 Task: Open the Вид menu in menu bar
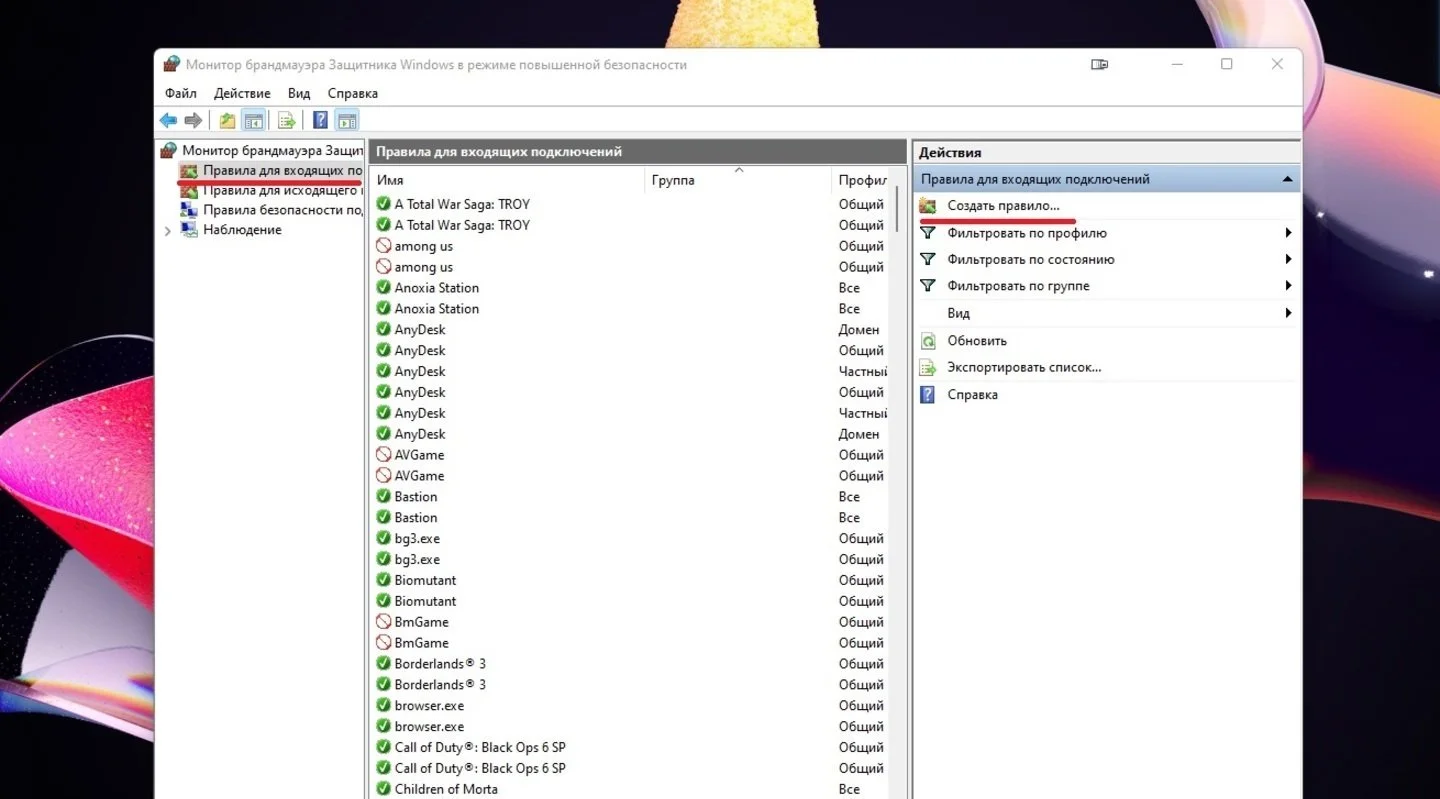point(299,93)
